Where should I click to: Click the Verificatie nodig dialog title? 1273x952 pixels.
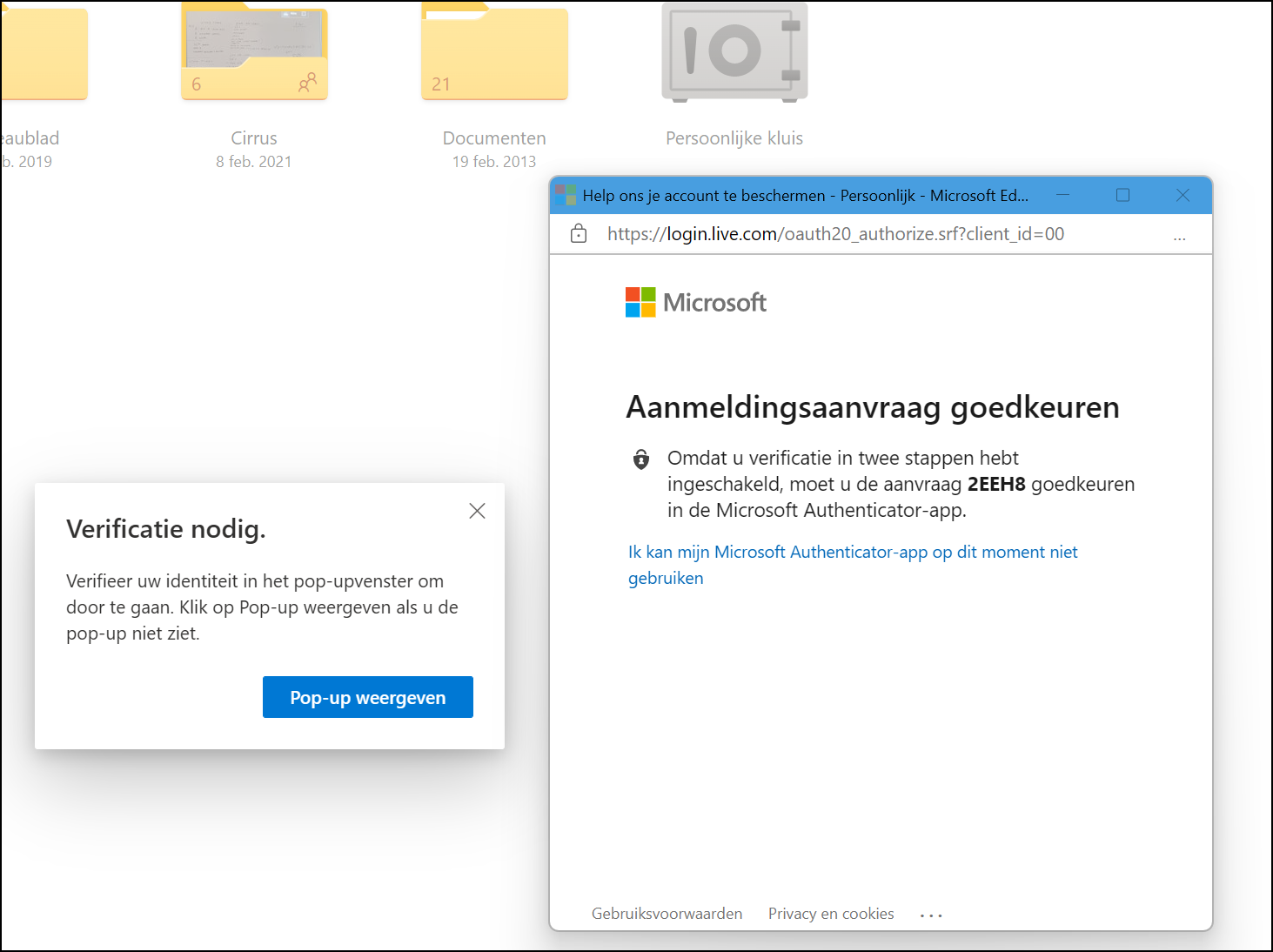(x=166, y=529)
